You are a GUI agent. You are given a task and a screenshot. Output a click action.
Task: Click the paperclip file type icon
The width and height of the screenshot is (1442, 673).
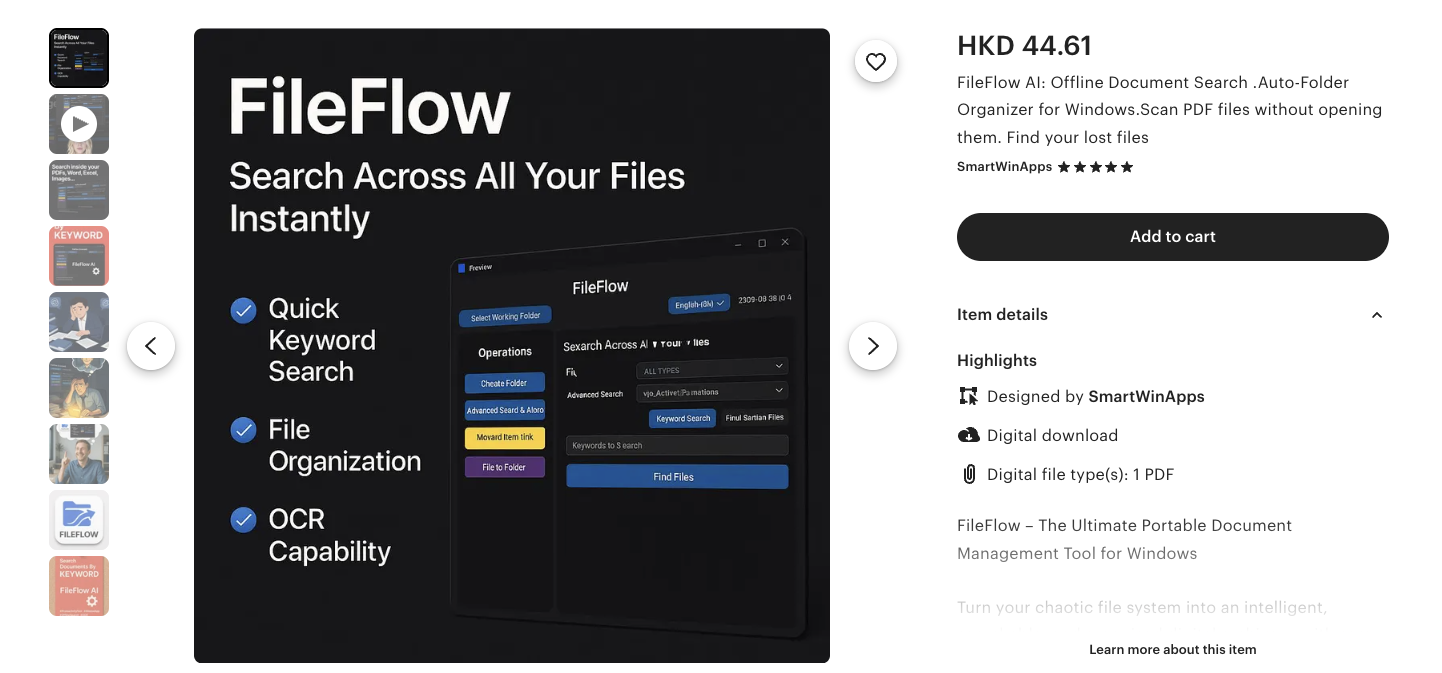(x=968, y=474)
